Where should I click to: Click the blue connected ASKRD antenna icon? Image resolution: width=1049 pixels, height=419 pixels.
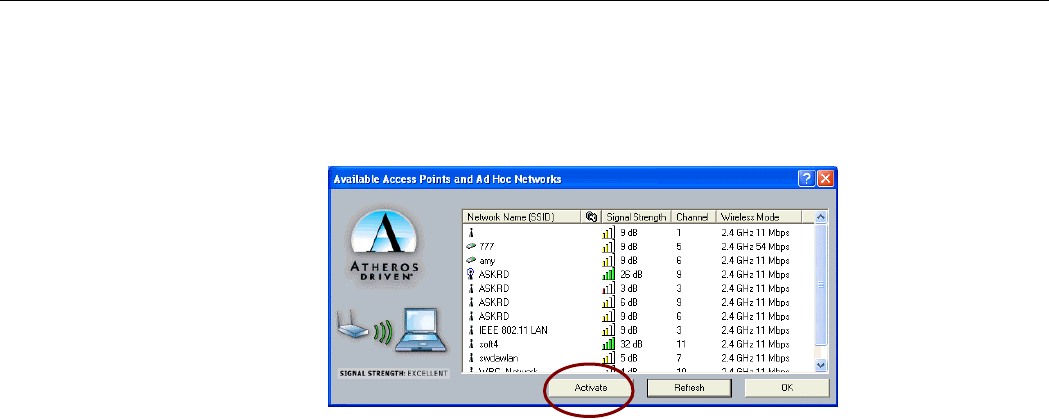pos(471,274)
